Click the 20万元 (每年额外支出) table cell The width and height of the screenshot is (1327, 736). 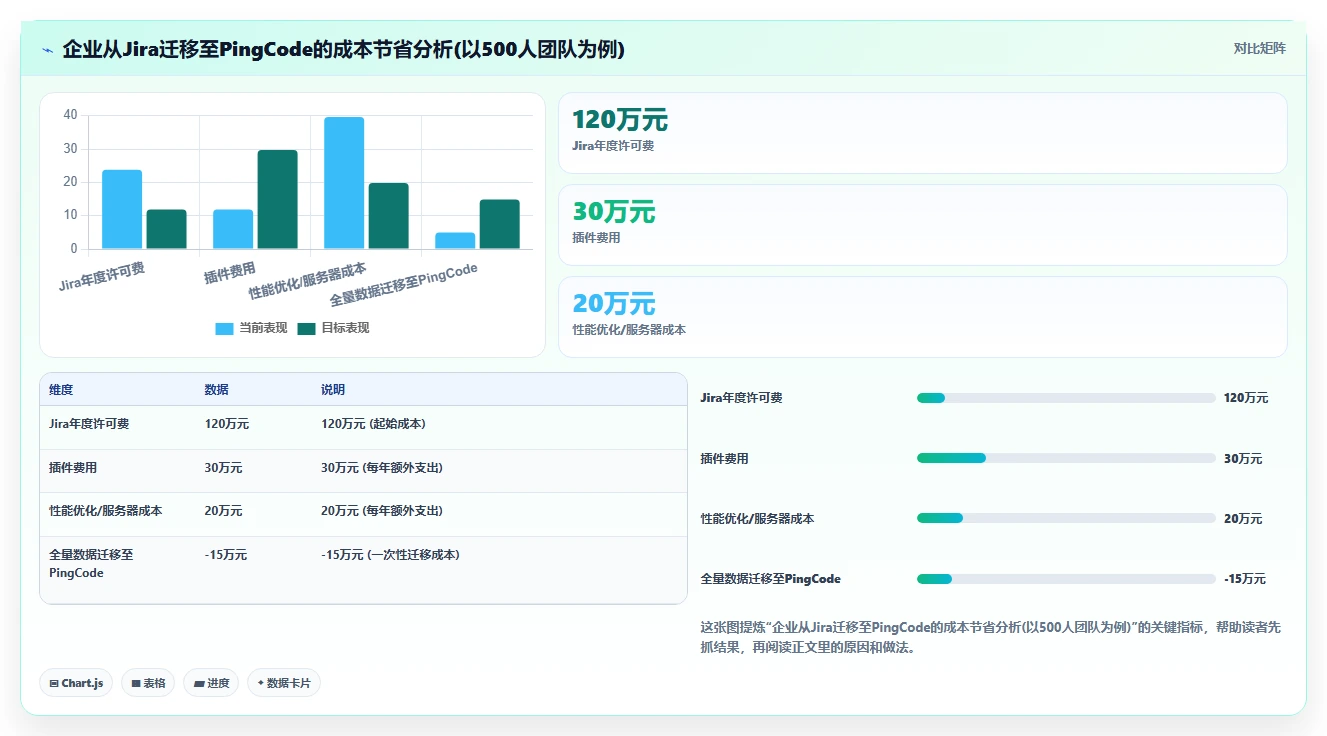click(382, 510)
